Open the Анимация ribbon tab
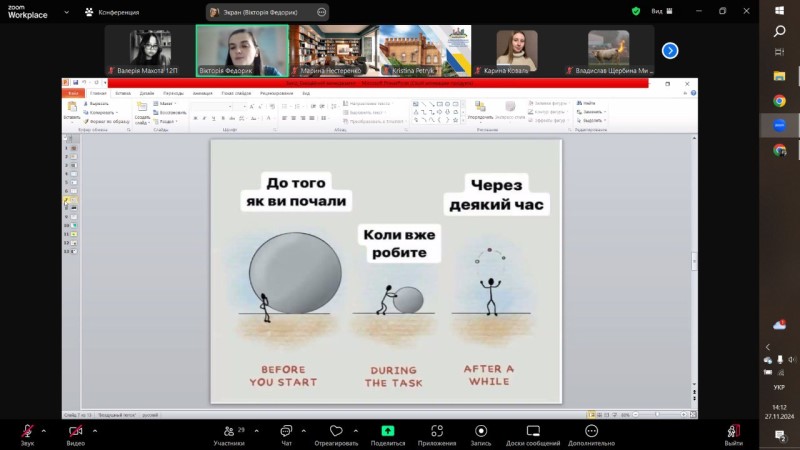Viewport: 800px width, 450px height. point(203,93)
